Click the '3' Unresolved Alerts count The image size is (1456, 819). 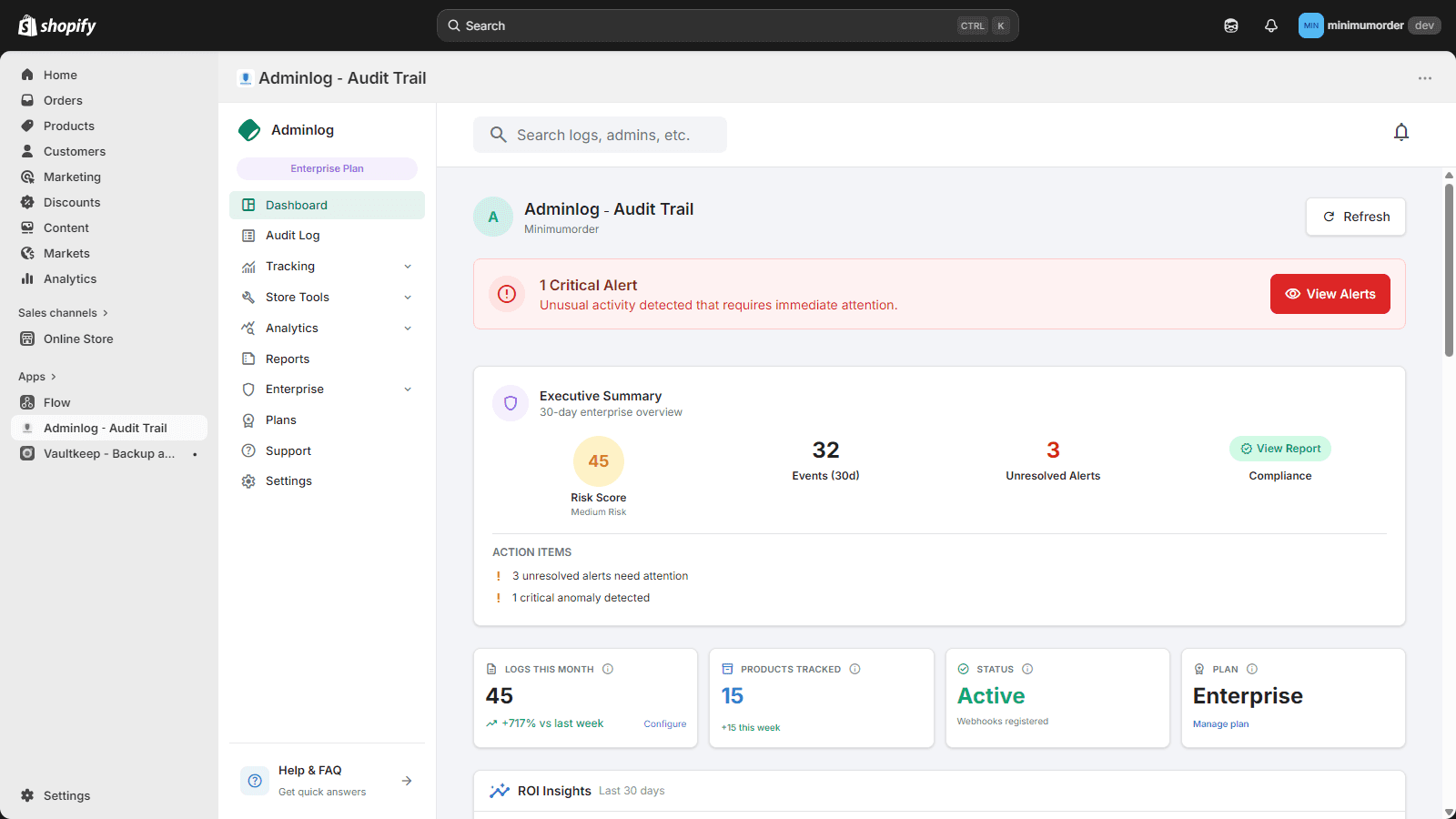click(x=1053, y=450)
